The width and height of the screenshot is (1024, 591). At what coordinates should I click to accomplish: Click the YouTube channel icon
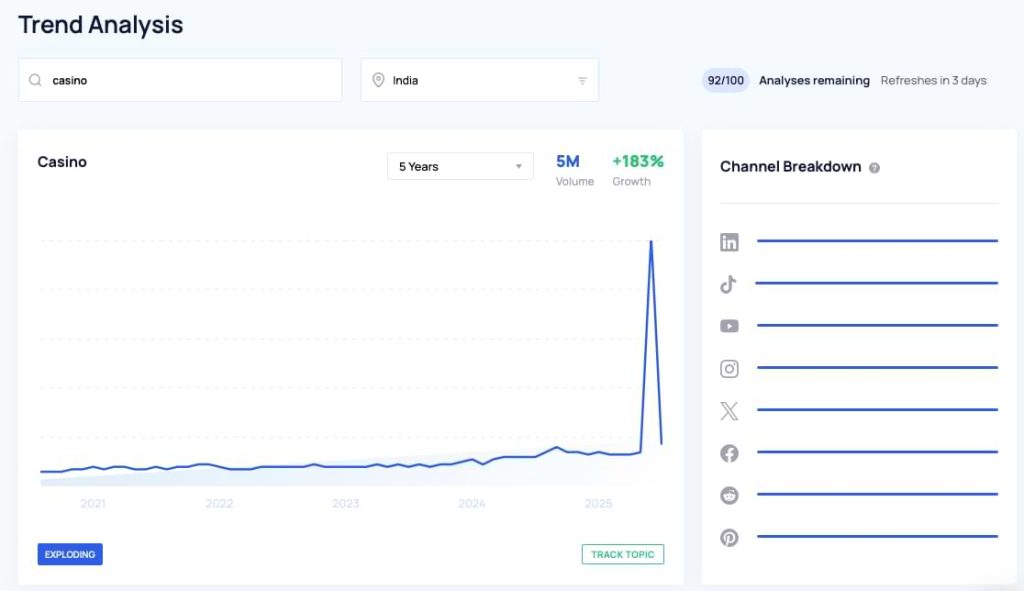[x=729, y=326]
